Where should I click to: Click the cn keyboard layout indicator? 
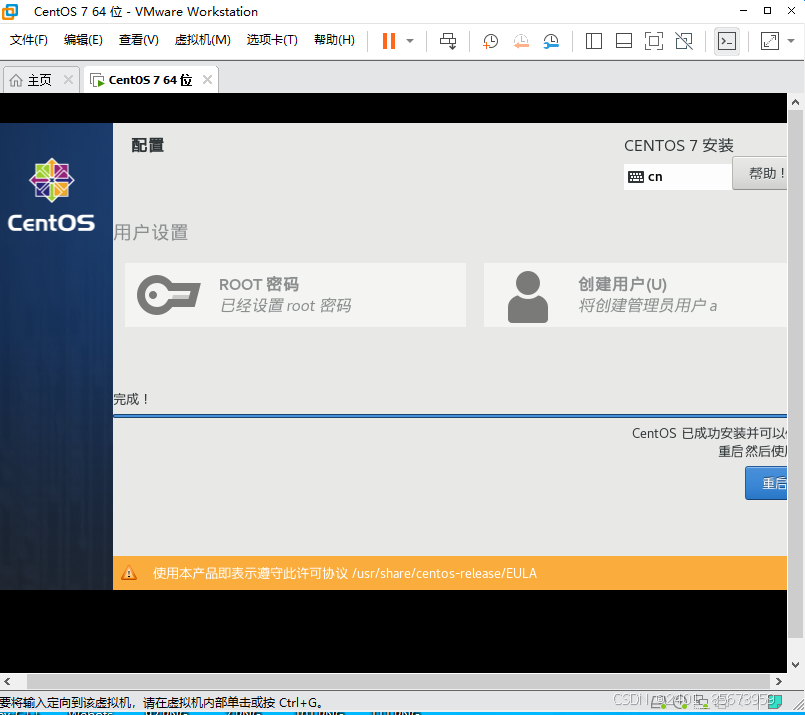pos(678,177)
